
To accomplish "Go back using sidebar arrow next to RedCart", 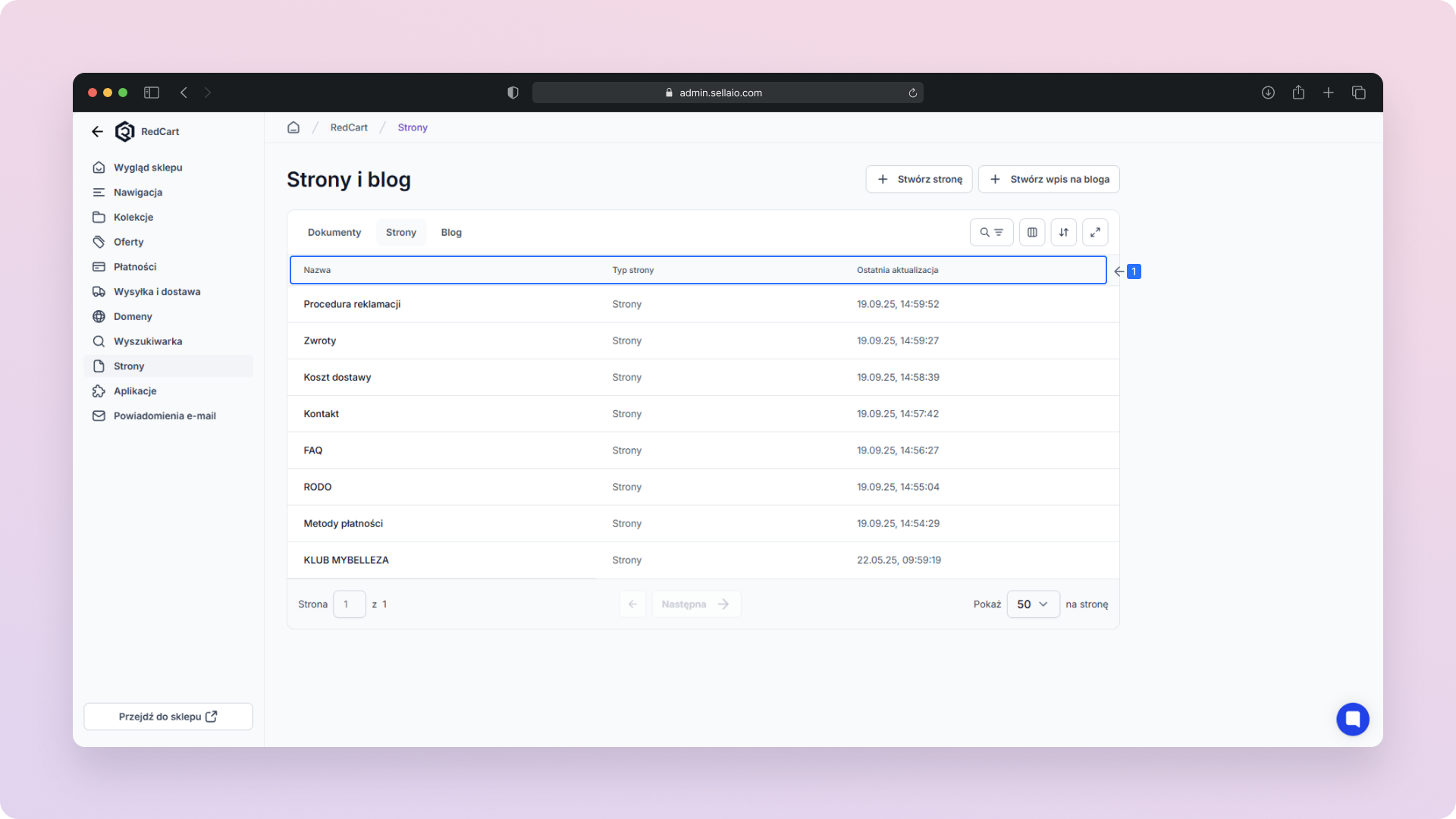I will pos(97,131).
